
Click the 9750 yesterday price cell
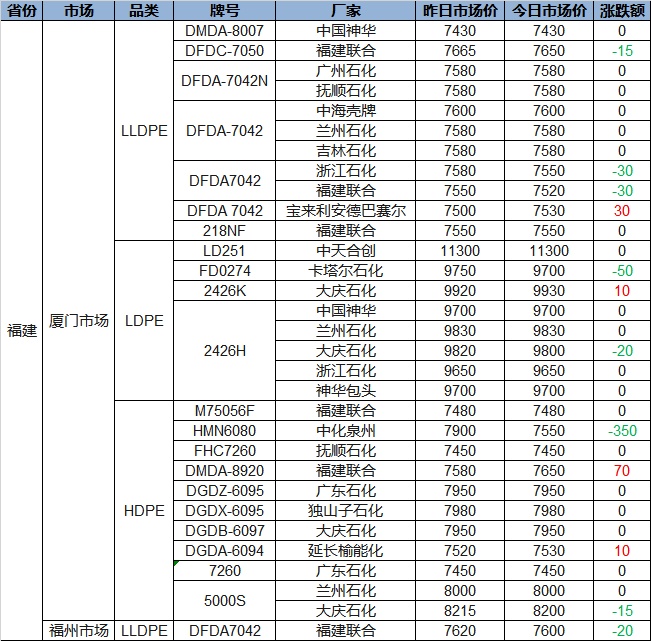pos(460,271)
